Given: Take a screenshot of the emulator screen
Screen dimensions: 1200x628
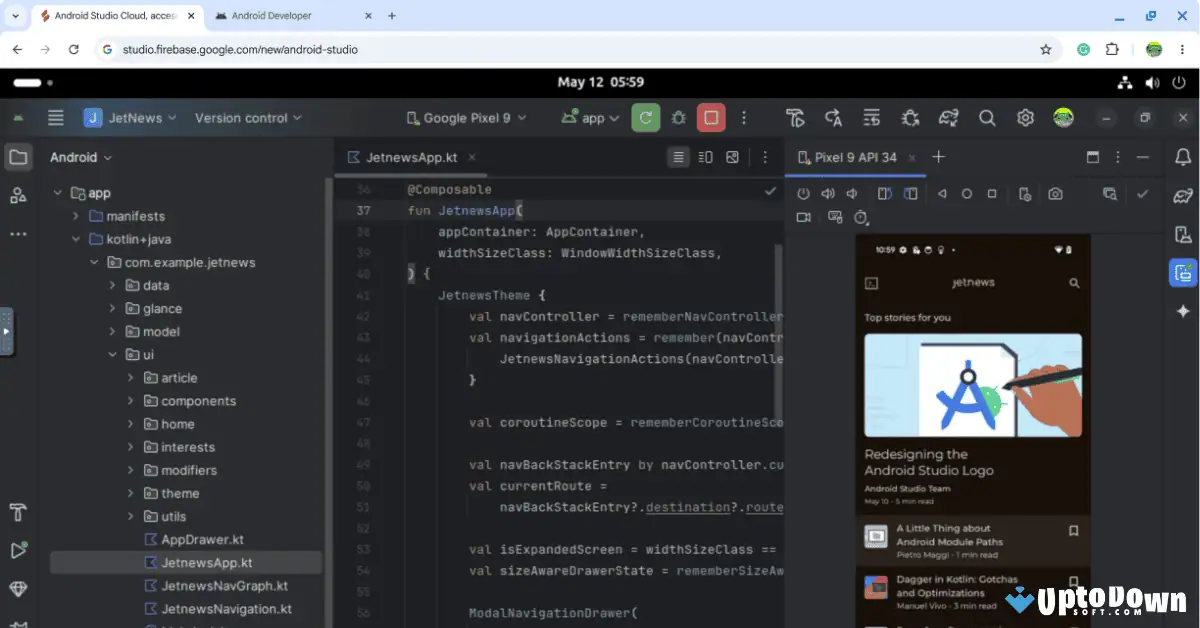Looking at the screenshot, I should coord(1055,193).
